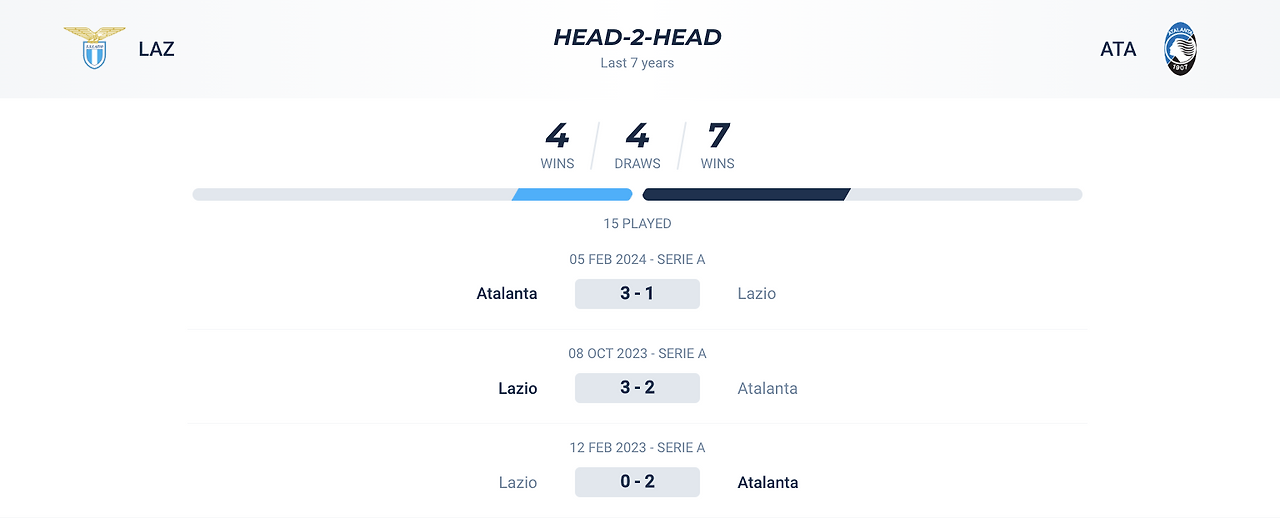Click Lazio in the 05 Feb 2024 match

tap(757, 294)
